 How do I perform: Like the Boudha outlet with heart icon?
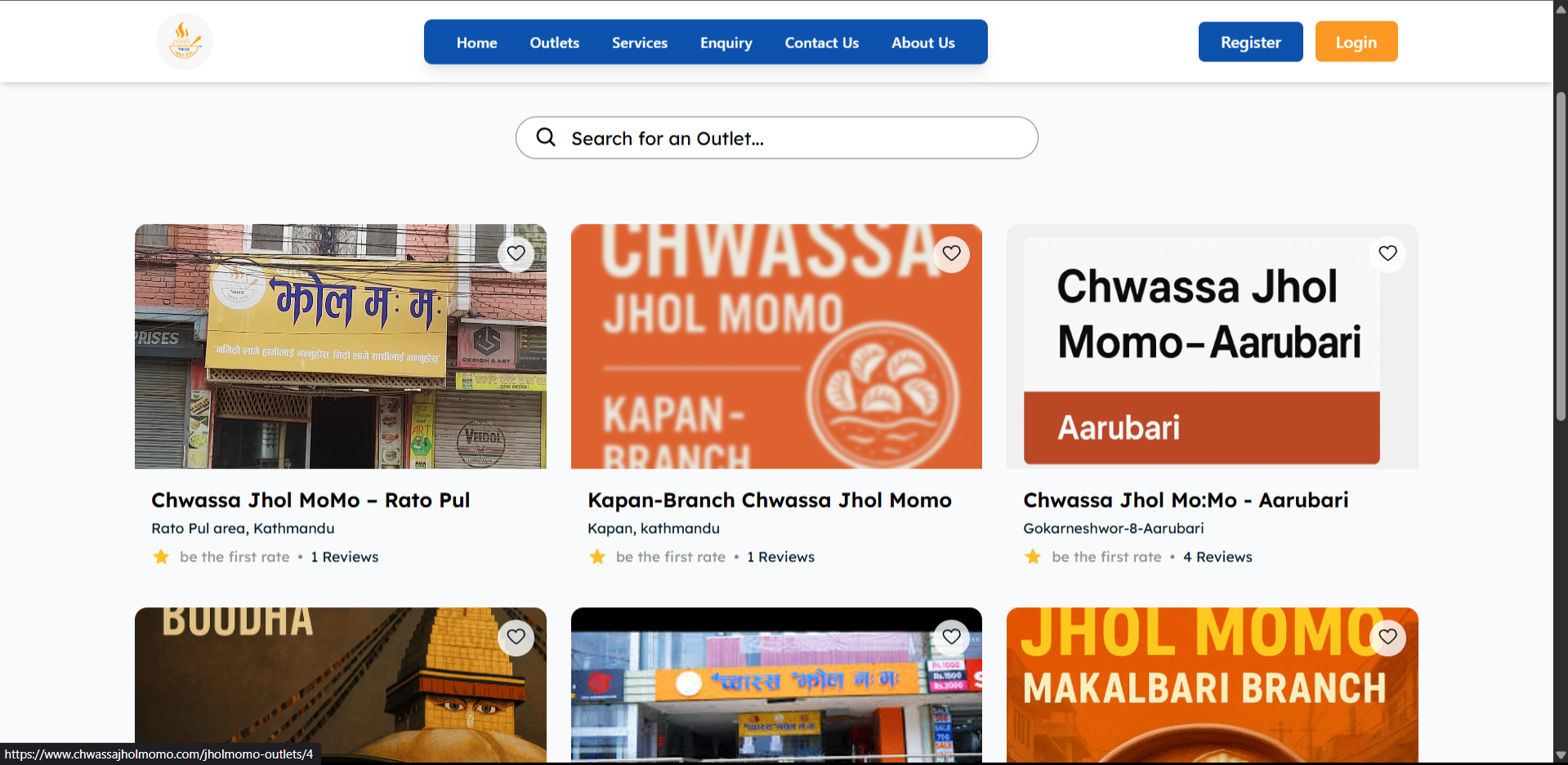[516, 637]
